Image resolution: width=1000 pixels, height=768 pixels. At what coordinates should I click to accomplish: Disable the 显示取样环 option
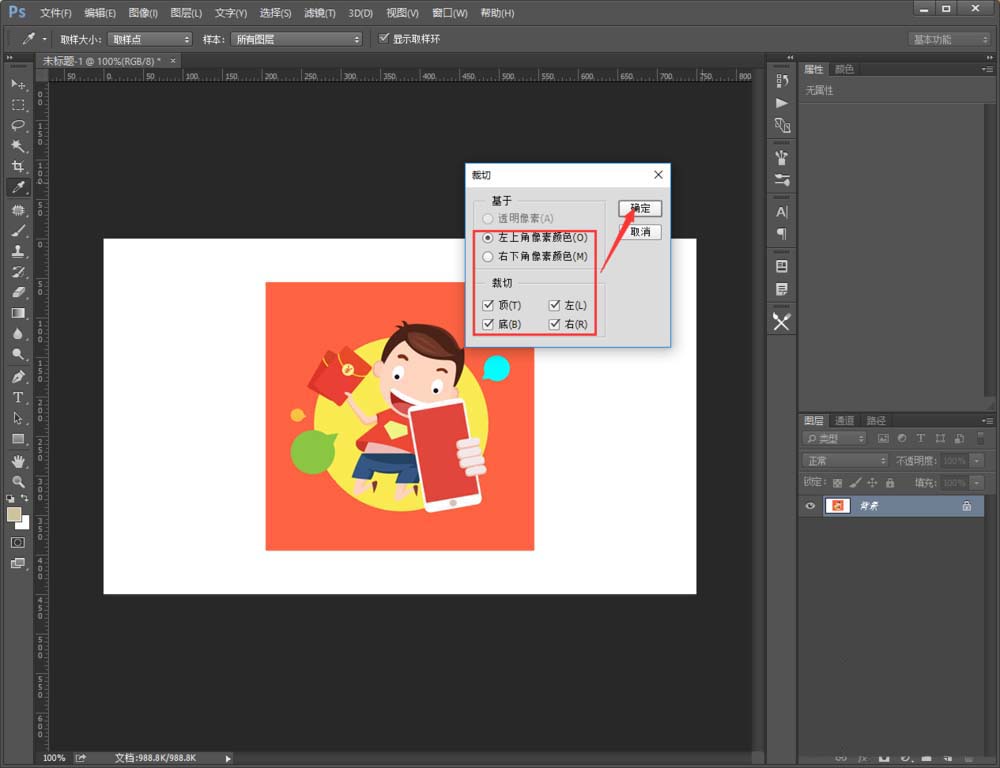pos(383,39)
